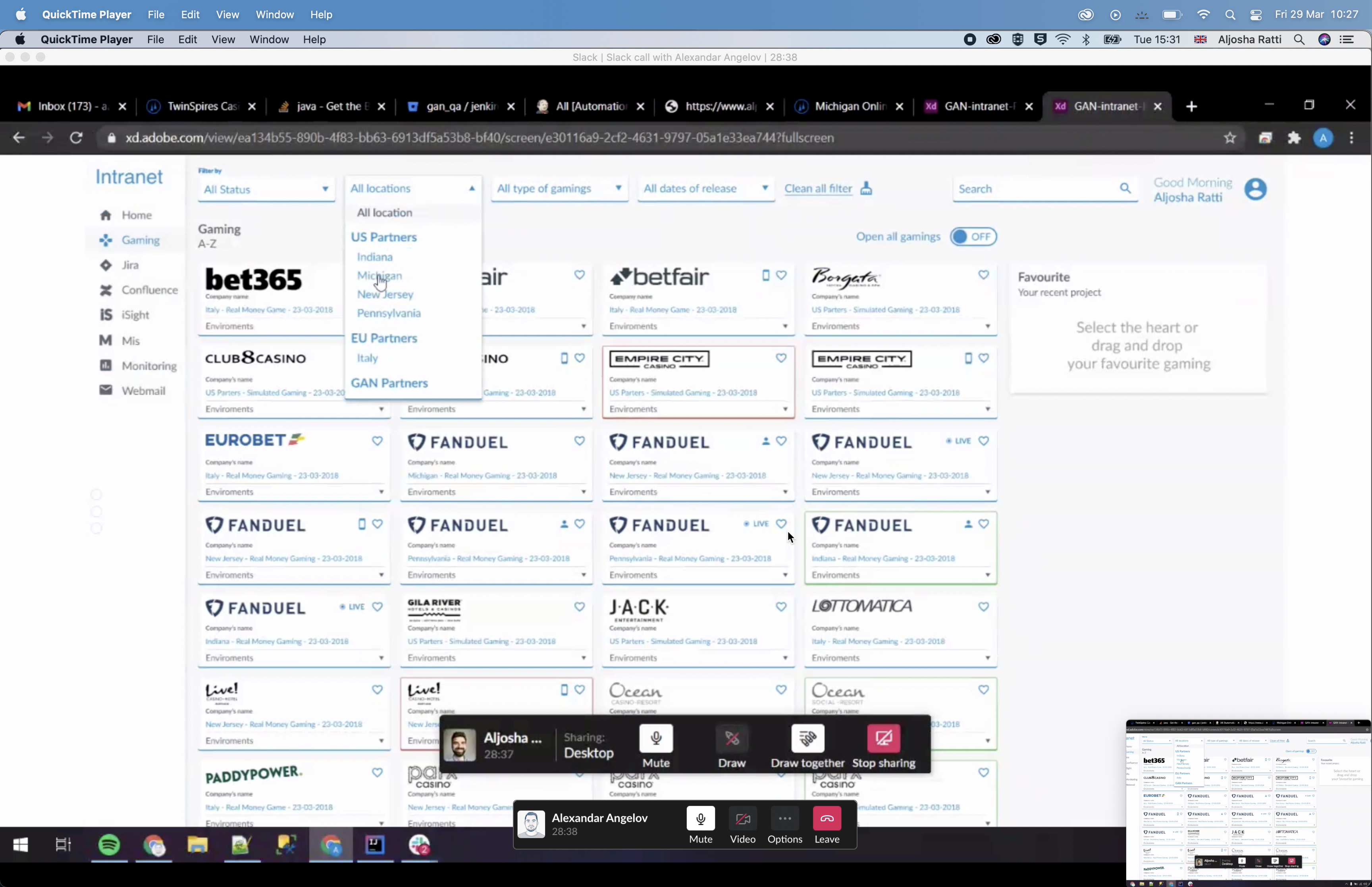1372x887 pixels.
Task: Select Pennsylvania from the US Partners list
Action: [389, 313]
